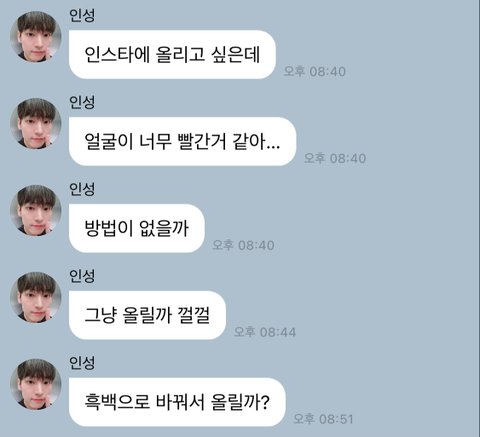Click the 인성 name above '얼굴이 너무 빨간거 같아...'
The image size is (480, 437).
pyautogui.click(x=82, y=102)
